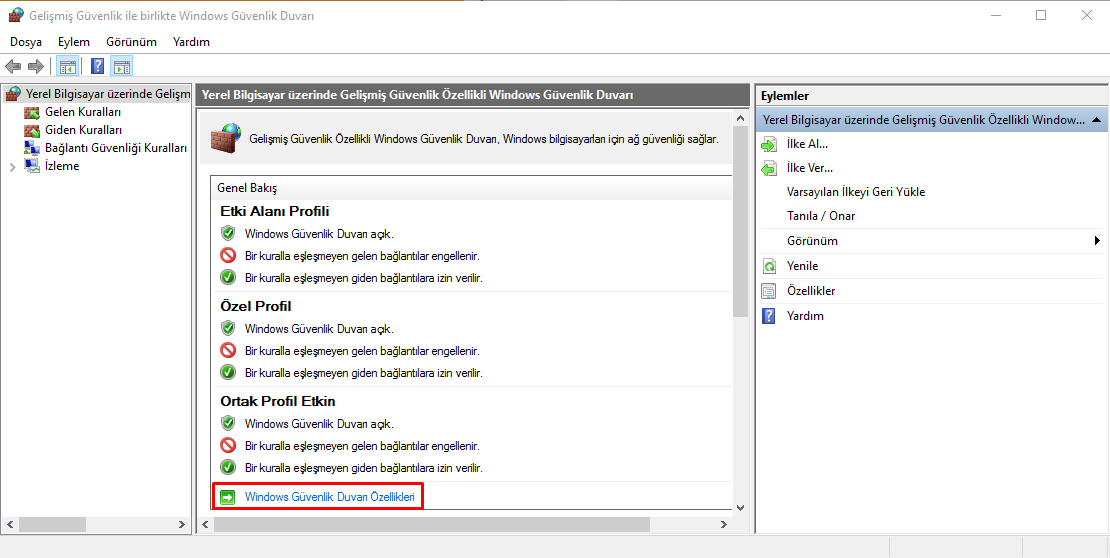This screenshot has height=558, width=1110.
Task: Open the Dosya menu
Action: click(x=26, y=42)
